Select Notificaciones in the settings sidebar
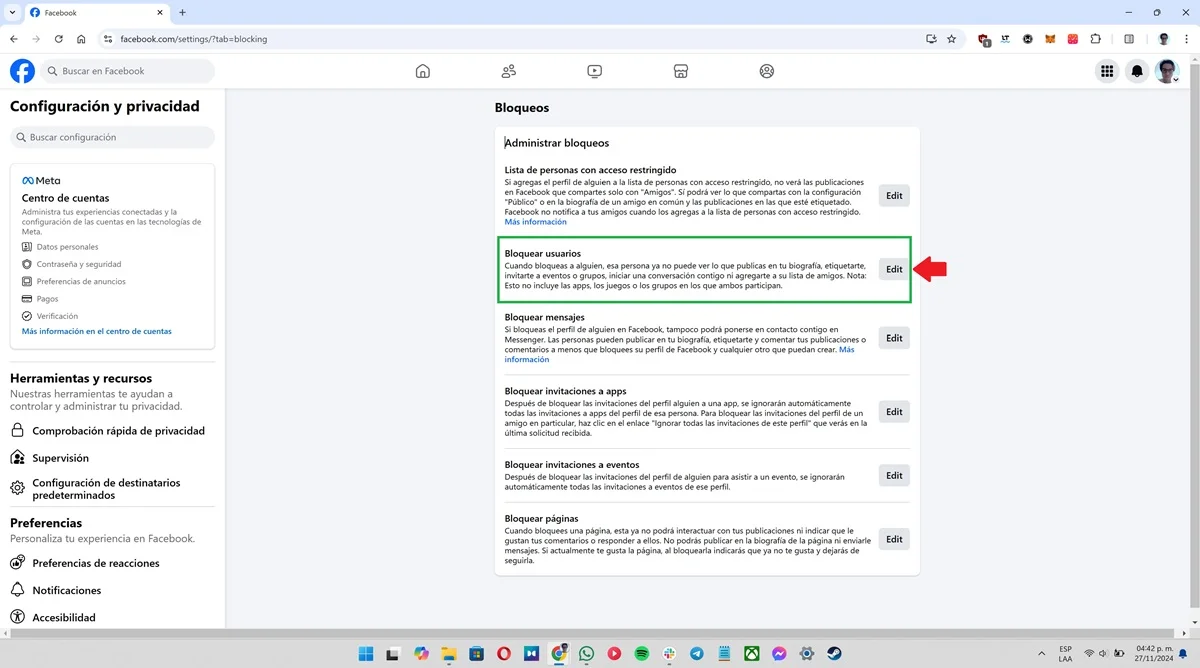 click(67, 590)
